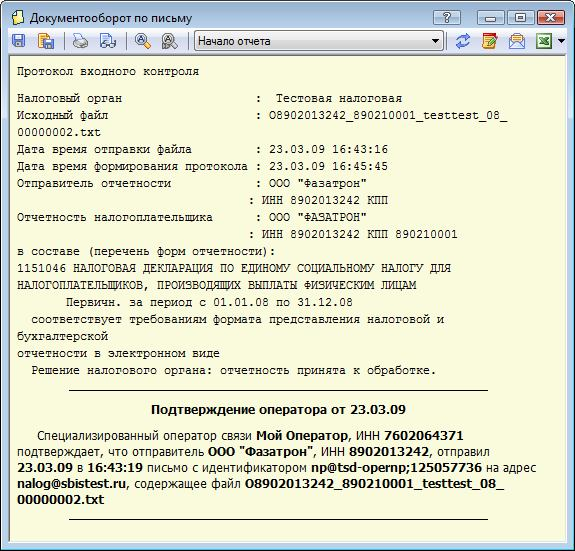Click the Save floppy disk icon
The height and width of the screenshot is (551, 575).
pos(19,41)
